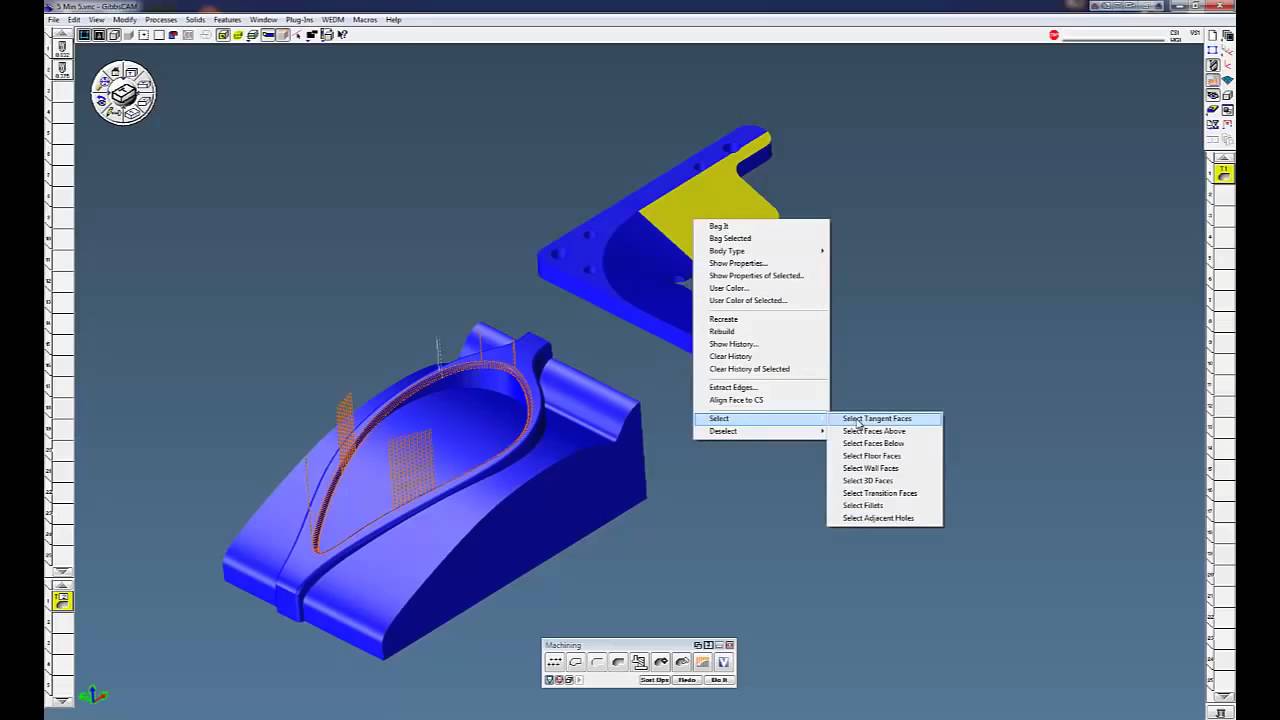
Task: Click the context help arrow icon
Action: click(x=342, y=35)
